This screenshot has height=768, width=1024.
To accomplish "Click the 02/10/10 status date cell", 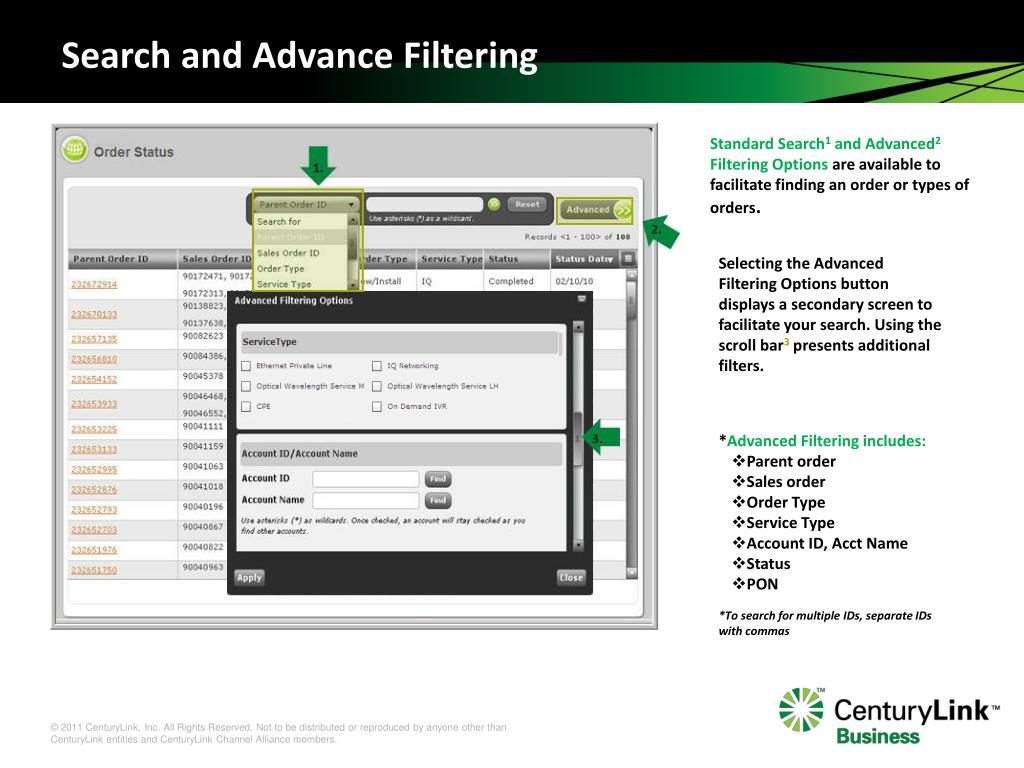I will pos(574,281).
